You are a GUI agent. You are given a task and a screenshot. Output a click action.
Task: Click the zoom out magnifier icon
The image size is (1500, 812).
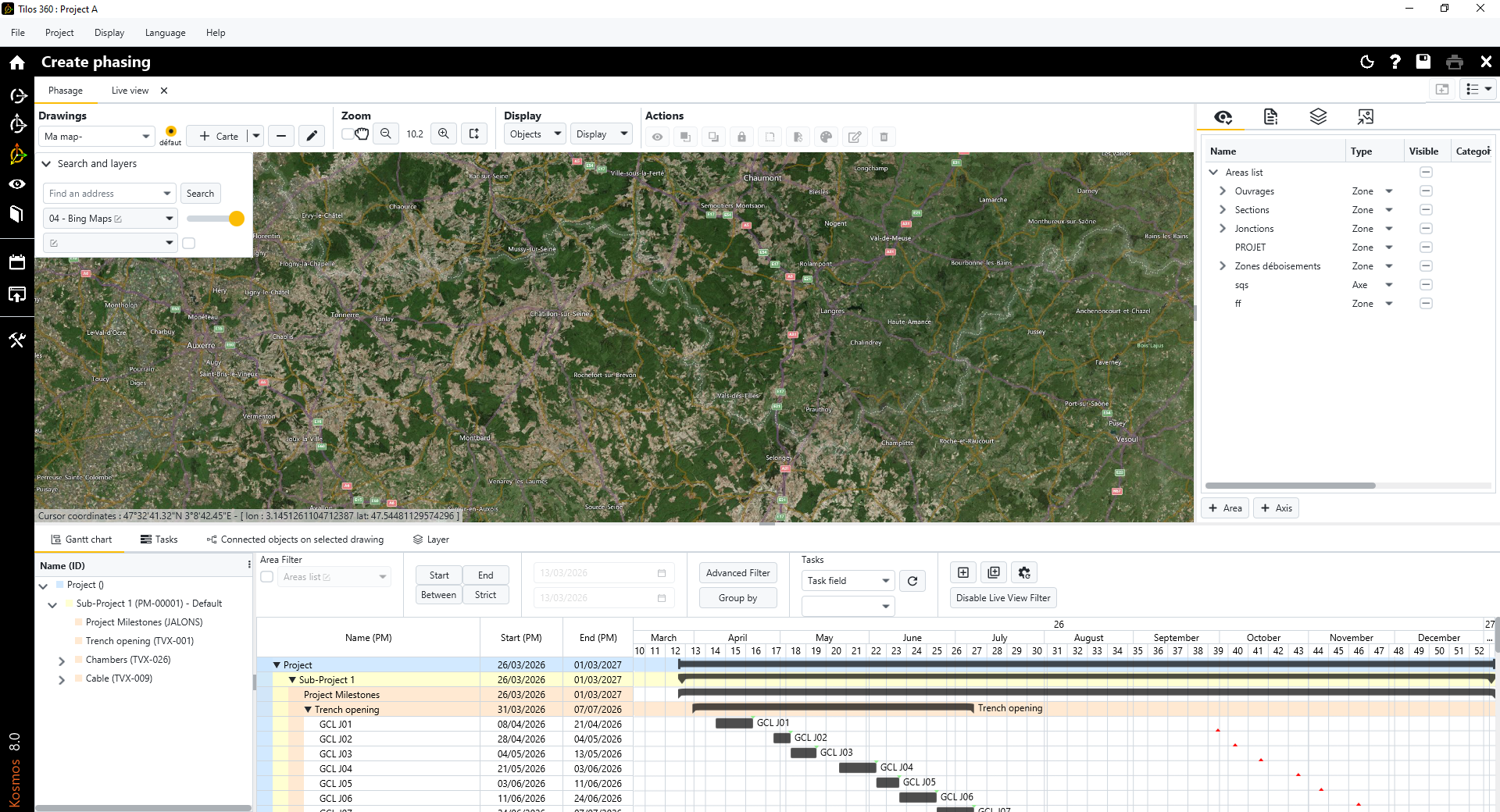click(386, 134)
